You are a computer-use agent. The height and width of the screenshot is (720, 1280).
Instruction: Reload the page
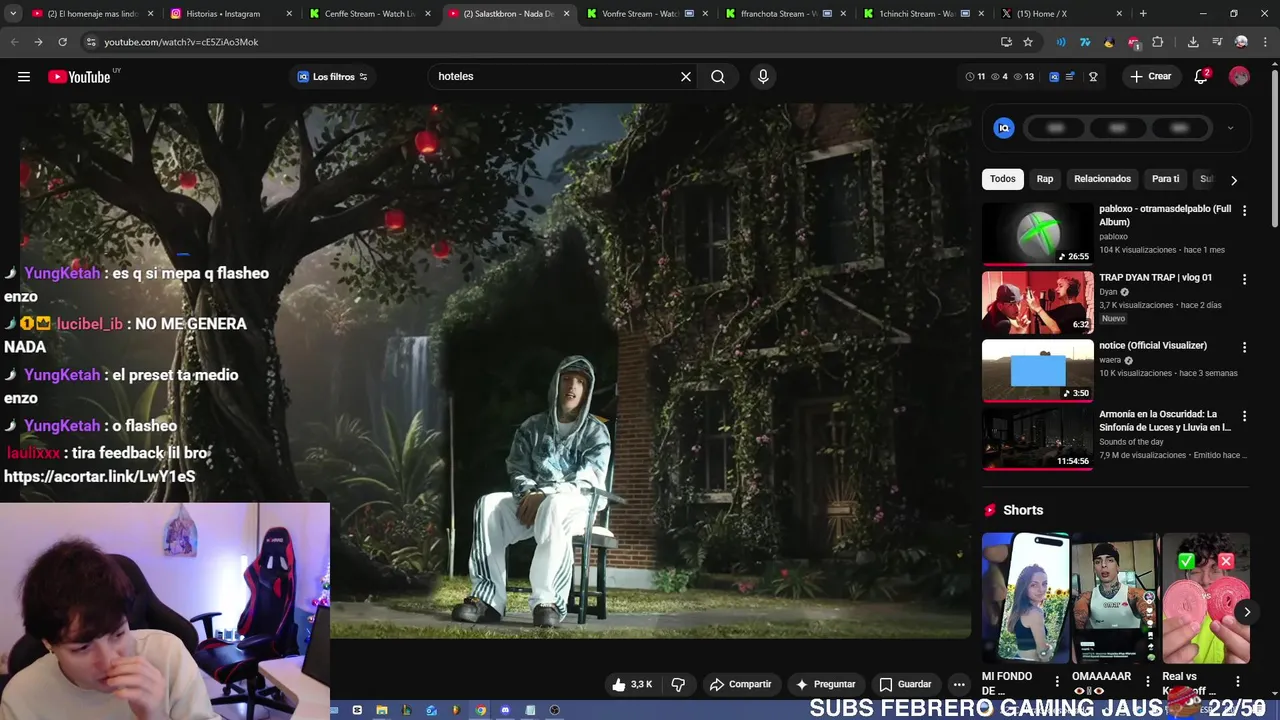(x=62, y=42)
